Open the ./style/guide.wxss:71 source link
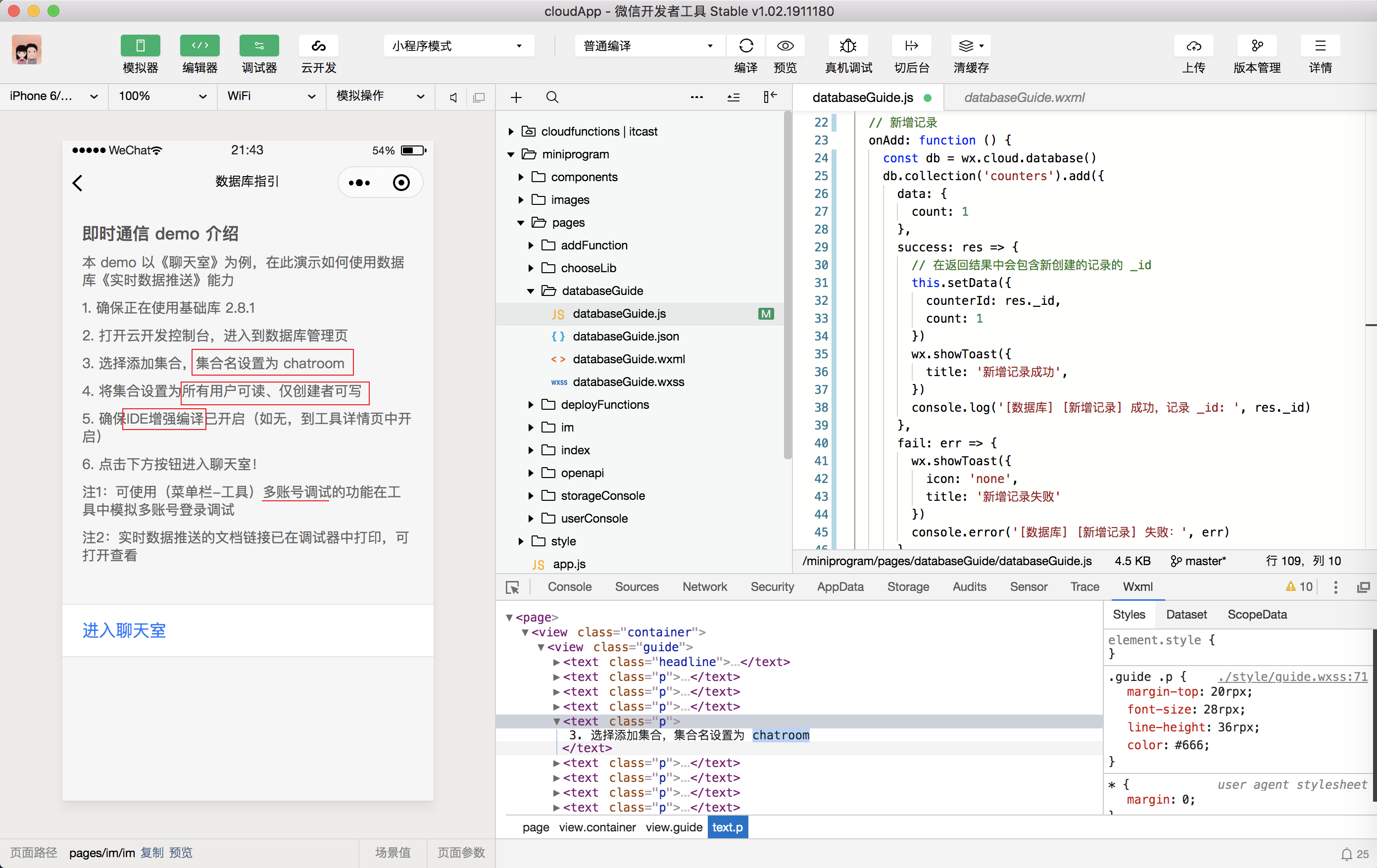 (1292, 676)
